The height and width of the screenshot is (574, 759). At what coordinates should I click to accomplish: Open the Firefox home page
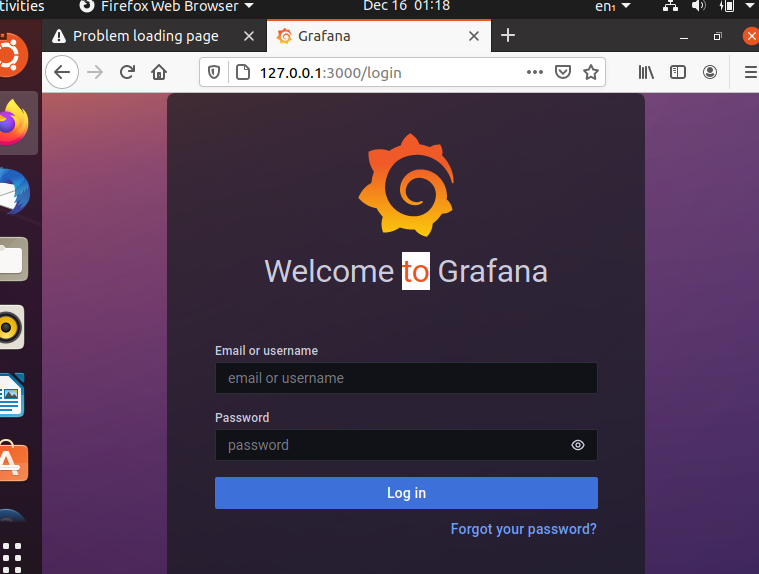(x=159, y=73)
